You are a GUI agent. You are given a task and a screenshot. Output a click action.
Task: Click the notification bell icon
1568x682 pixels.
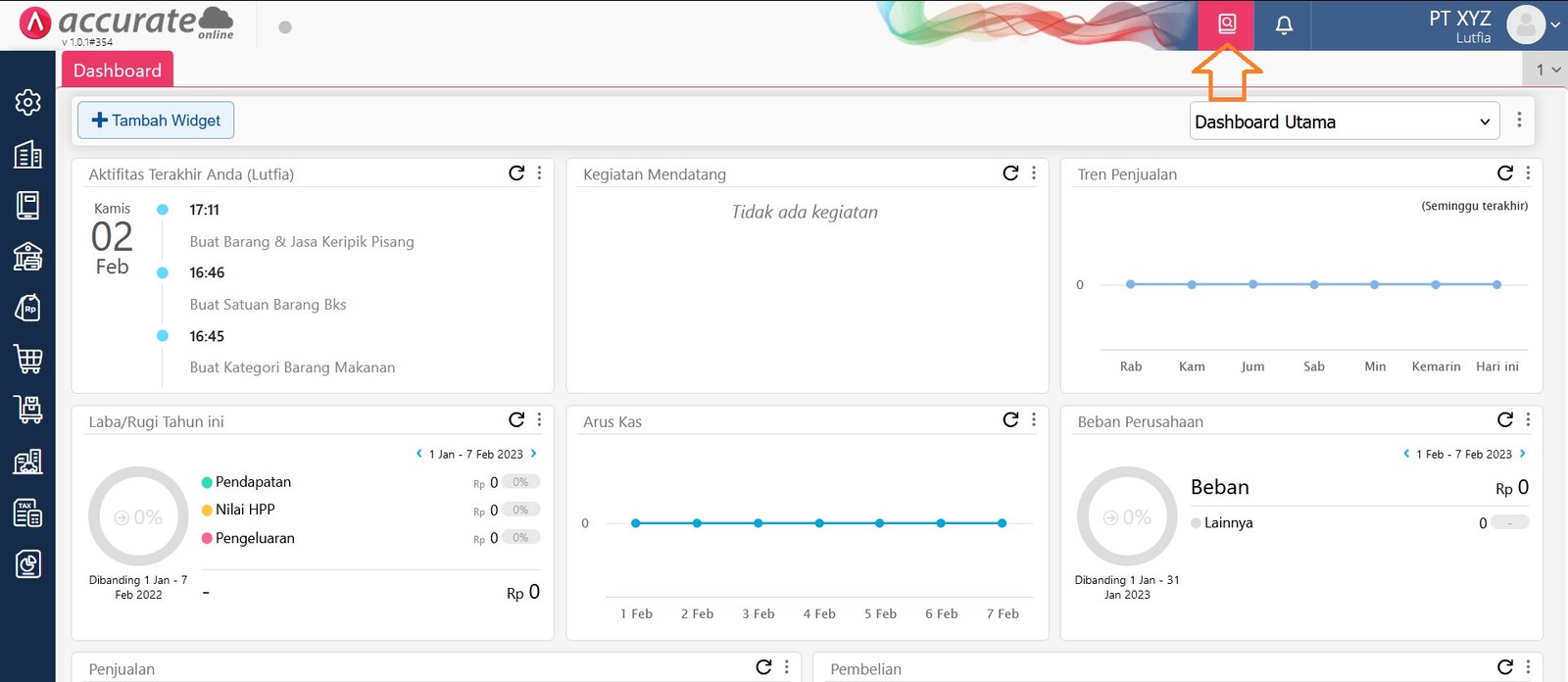click(1284, 25)
